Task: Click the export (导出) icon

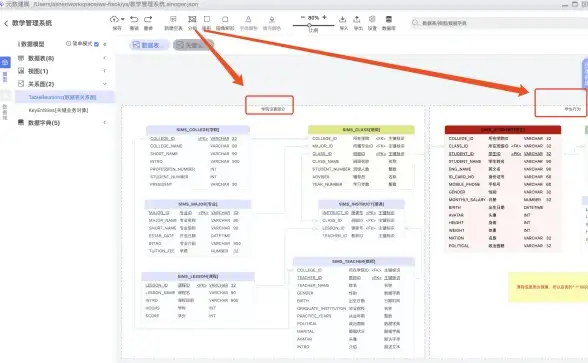Action: [x=357, y=19]
